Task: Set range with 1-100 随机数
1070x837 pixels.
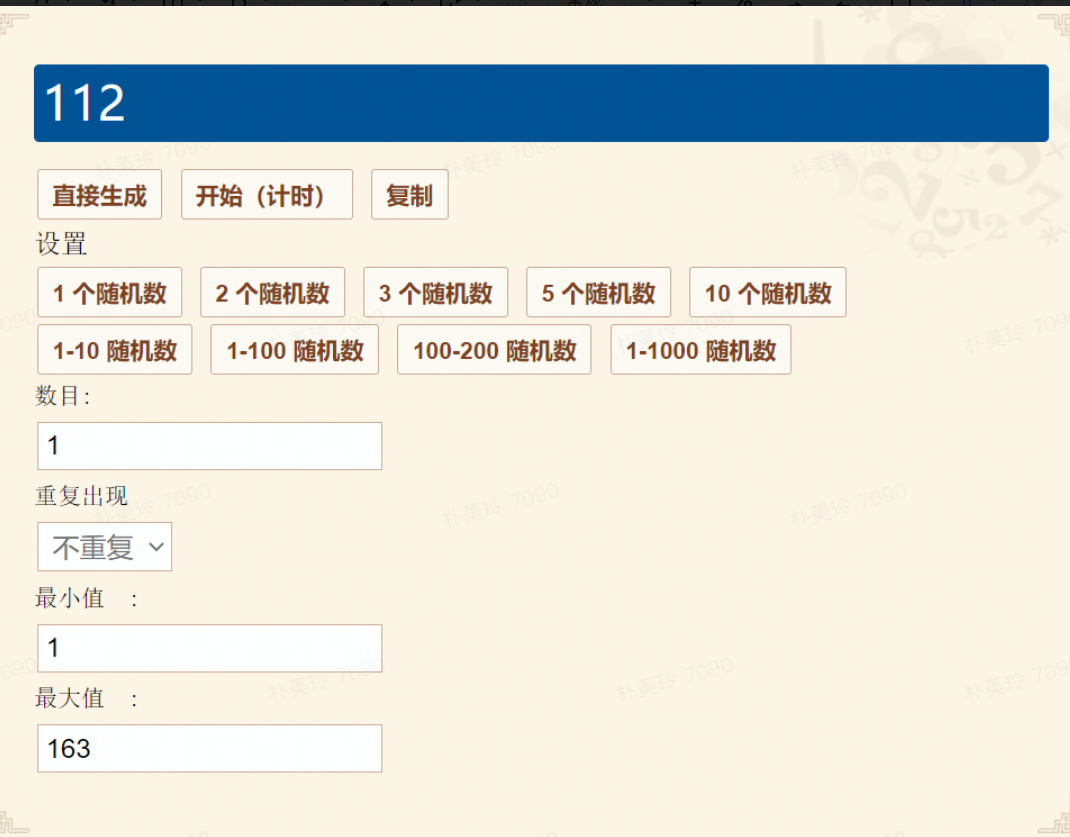Action: [x=295, y=350]
